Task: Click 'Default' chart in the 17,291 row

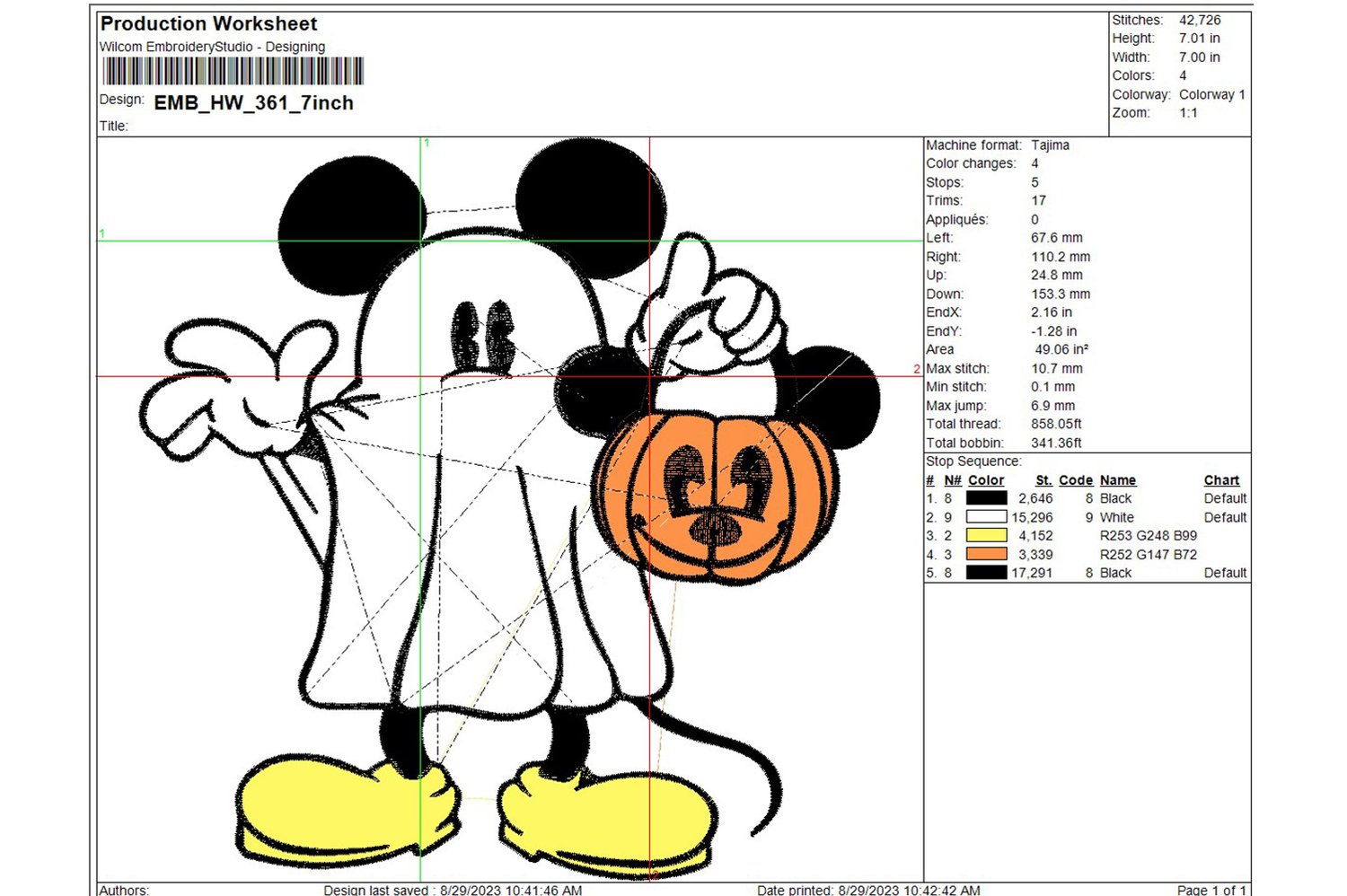Action: [x=1225, y=573]
